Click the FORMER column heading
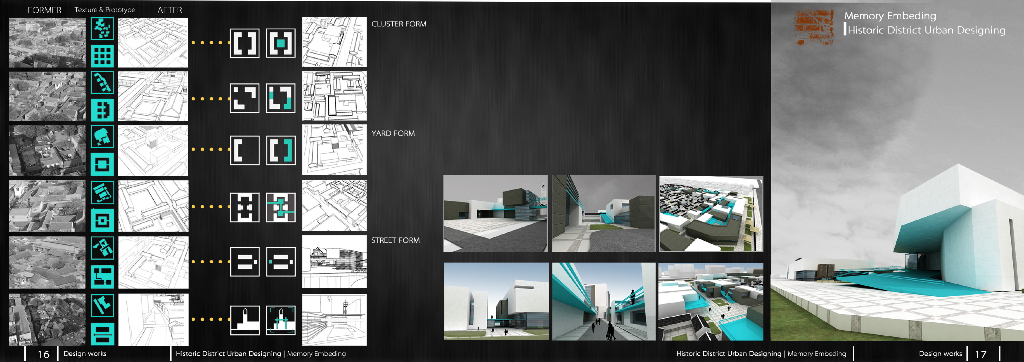Image resolution: width=1024 pixels, height=362 pixels. pos(44,10)
